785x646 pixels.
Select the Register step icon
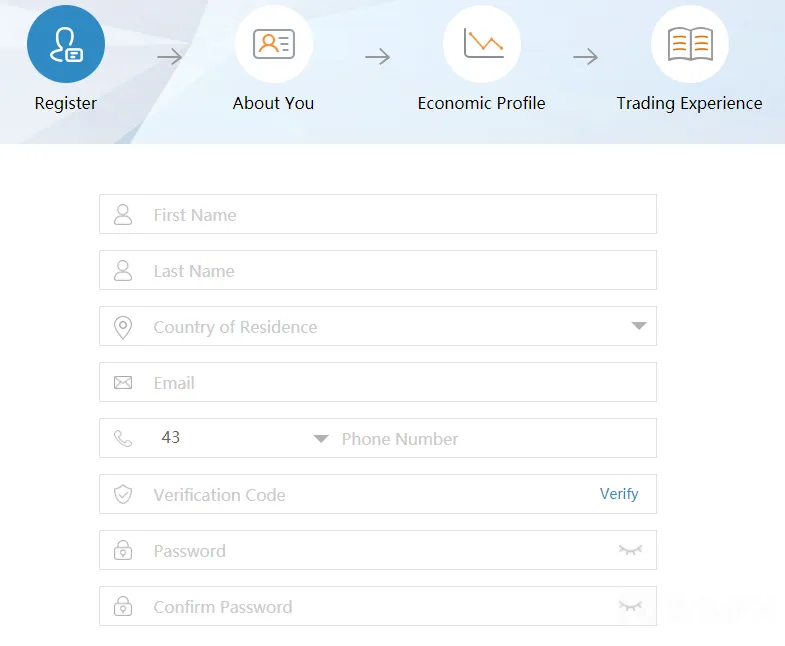tap(66, 44)
